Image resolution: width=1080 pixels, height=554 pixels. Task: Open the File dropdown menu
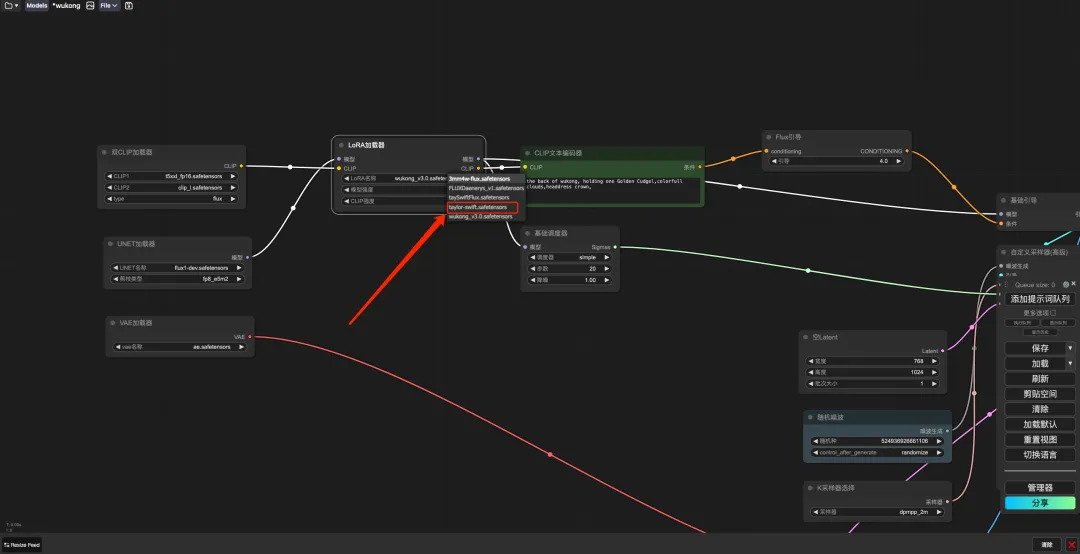pyautogui.click(x=108, y=6)
